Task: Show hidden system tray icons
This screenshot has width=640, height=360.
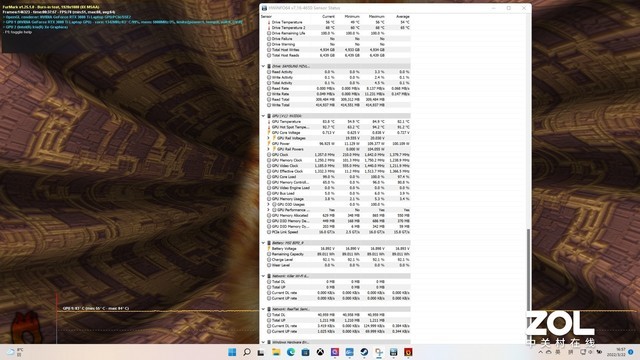Action: 541,352
